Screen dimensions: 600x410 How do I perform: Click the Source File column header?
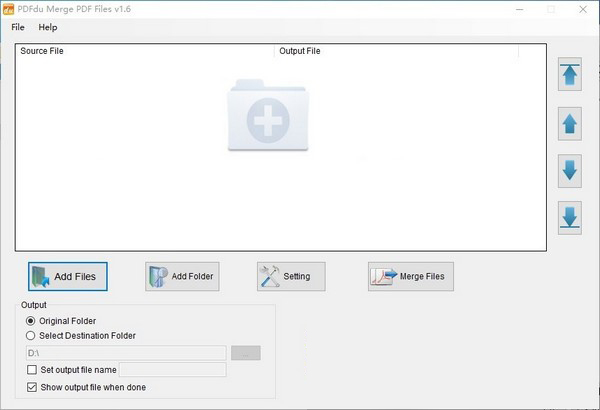click(145, 51)
